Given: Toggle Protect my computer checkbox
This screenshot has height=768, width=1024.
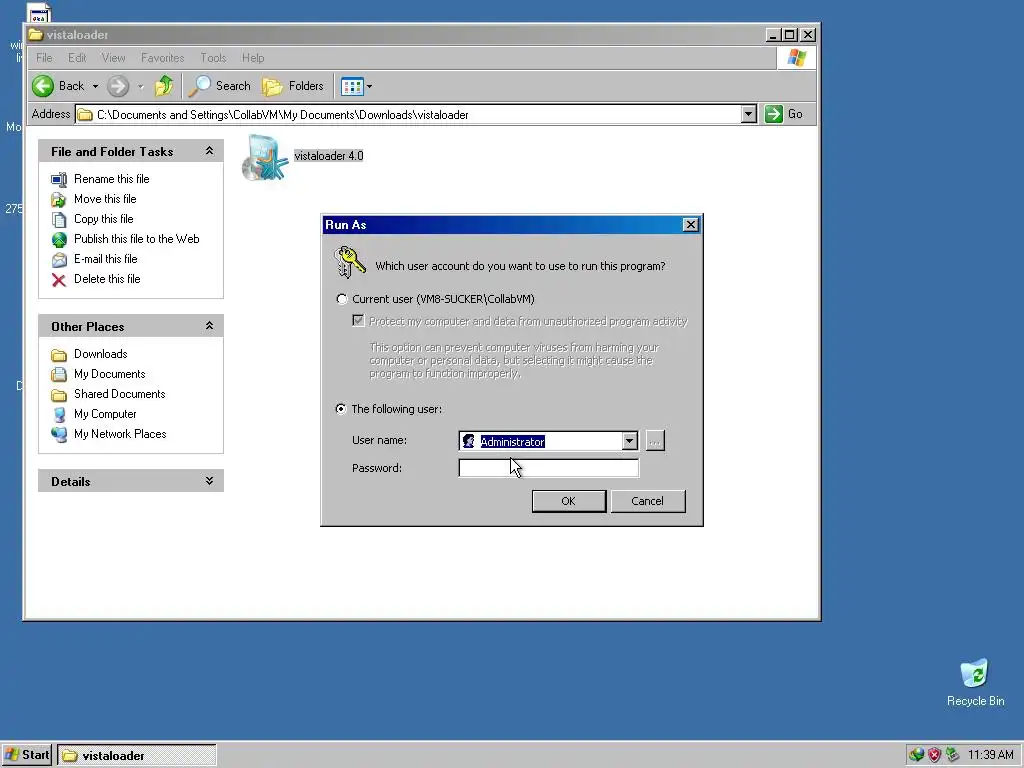Looking at the screenshot, I should (358, 321).
